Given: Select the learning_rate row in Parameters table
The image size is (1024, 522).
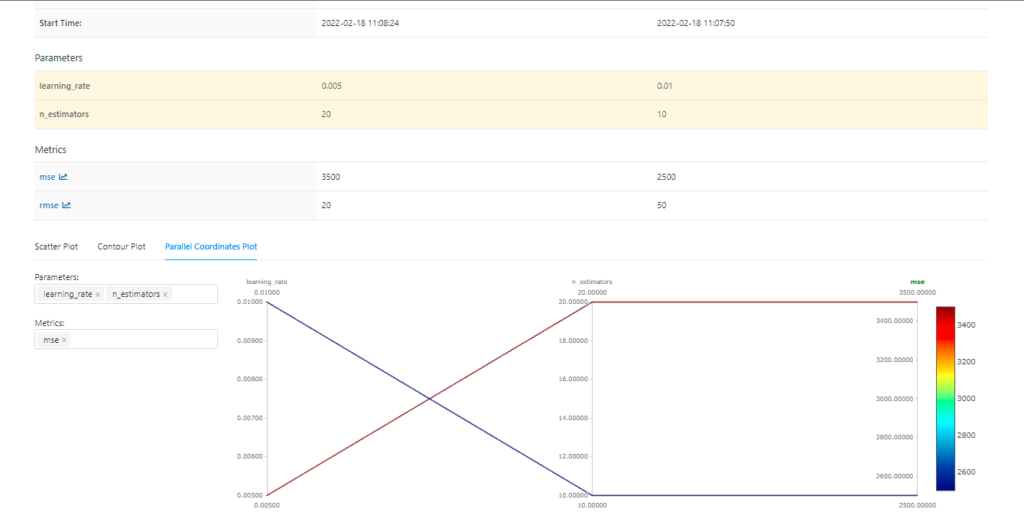Looking at the screenshot, I should [x=65, y=86].
